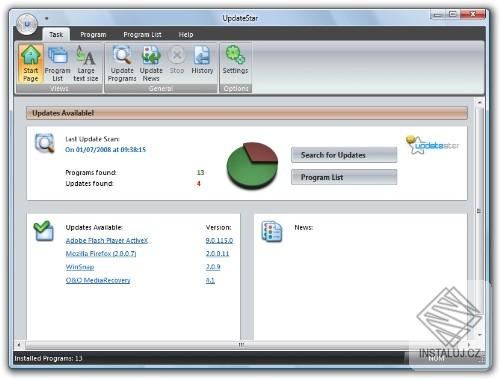Switch to the Program List ribbon tab
This screenshot has width=500, height=380.
142,35
